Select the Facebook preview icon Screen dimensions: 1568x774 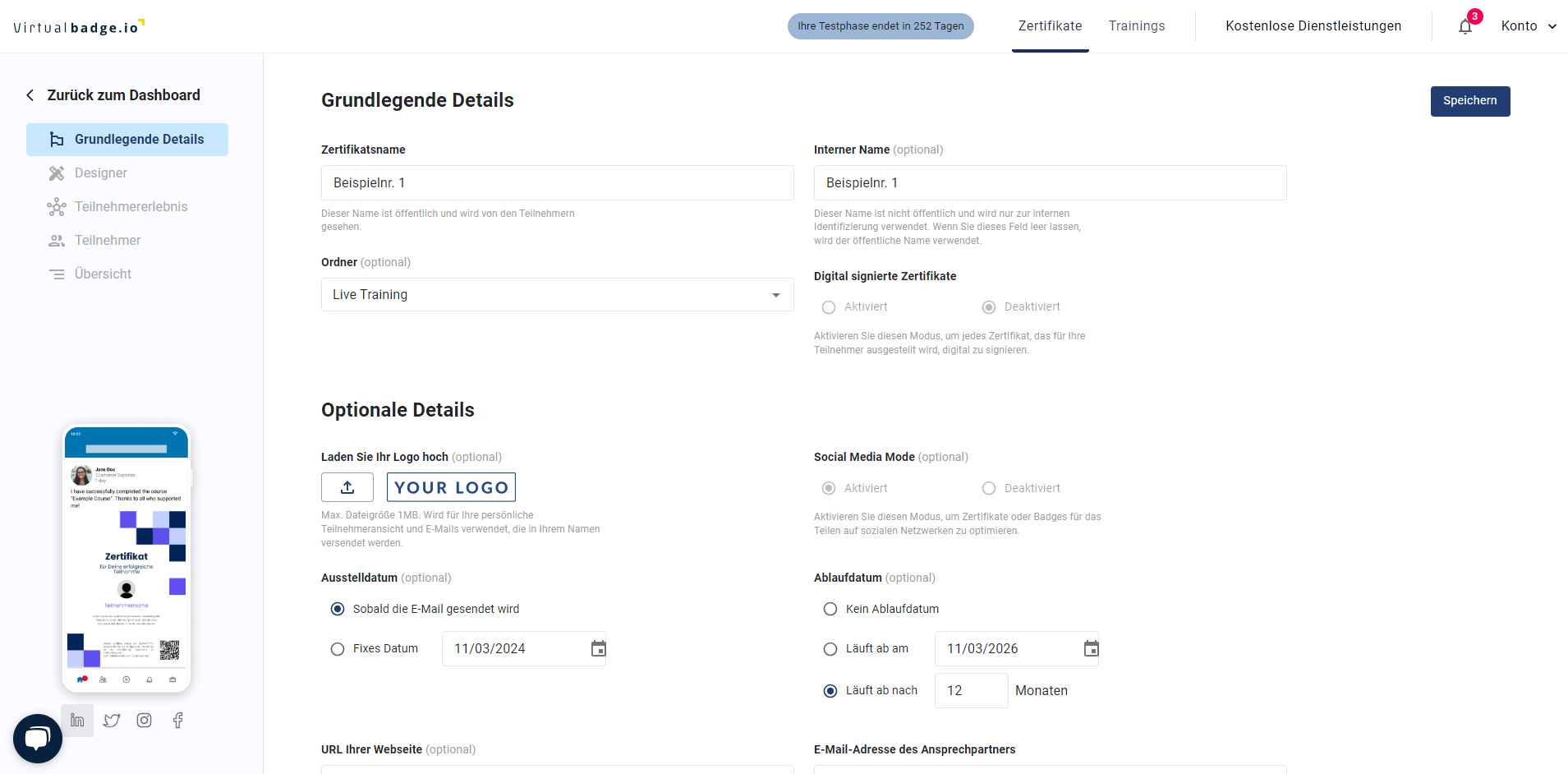[178, 721]
